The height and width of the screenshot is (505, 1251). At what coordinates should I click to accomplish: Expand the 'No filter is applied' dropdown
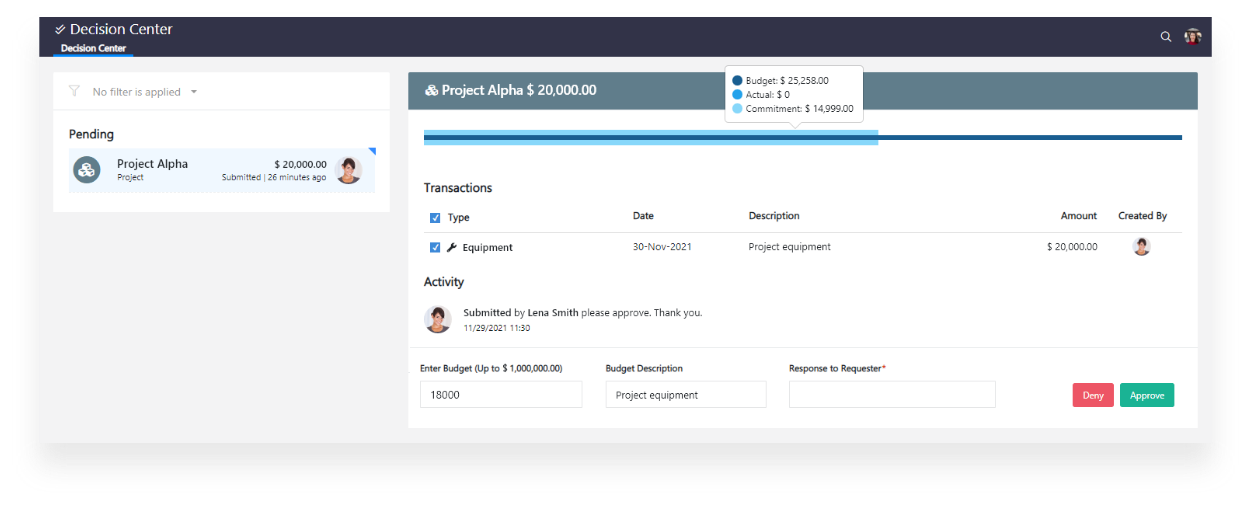click(194, 92)
